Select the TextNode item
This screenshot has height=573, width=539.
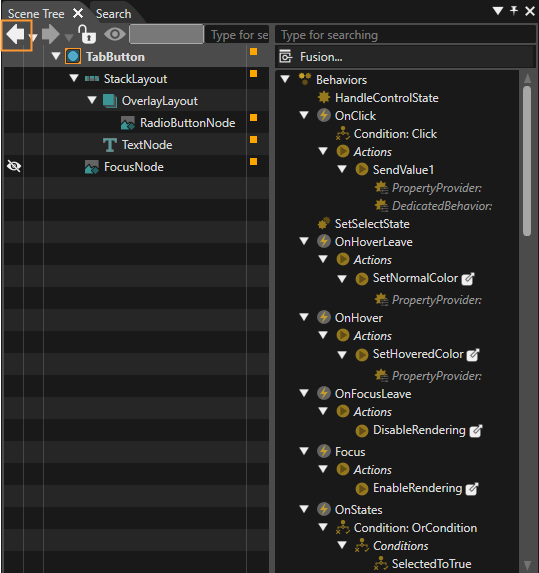click(147, 145)
